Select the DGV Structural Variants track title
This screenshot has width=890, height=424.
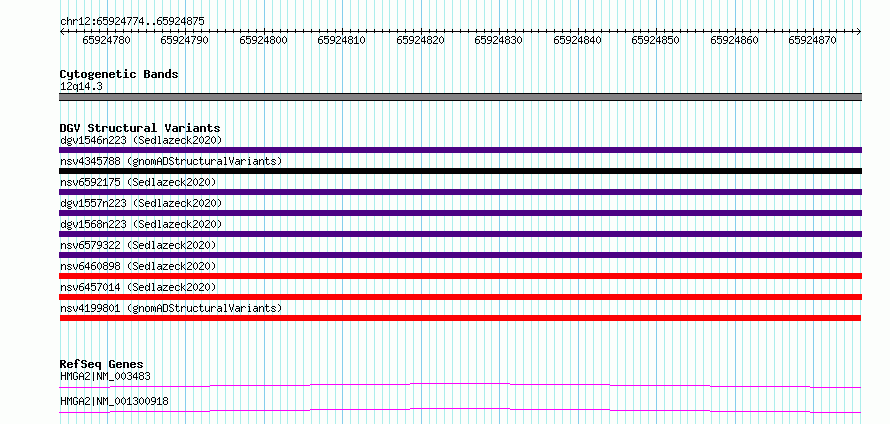(x=140, y=128)
